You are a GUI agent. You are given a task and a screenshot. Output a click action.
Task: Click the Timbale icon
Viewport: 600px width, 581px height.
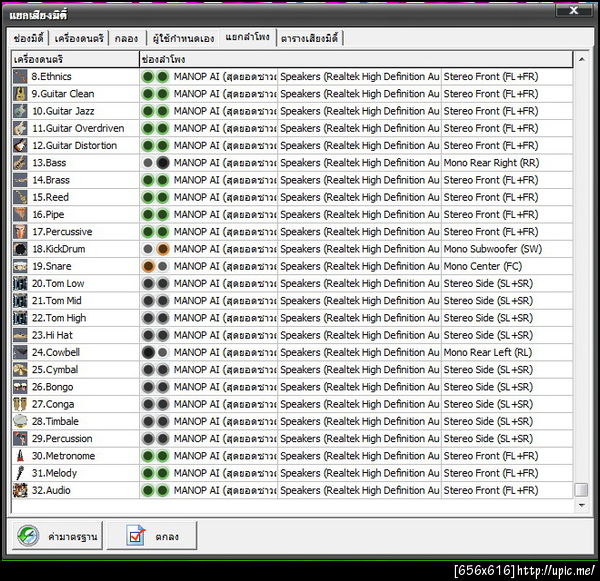20,421
